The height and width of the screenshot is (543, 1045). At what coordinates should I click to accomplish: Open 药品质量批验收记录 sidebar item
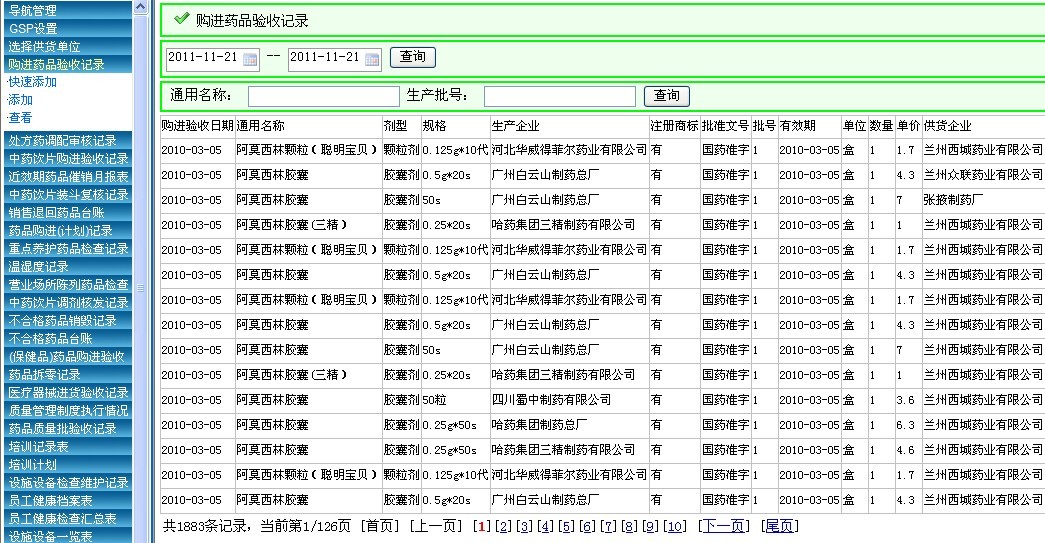66,428
